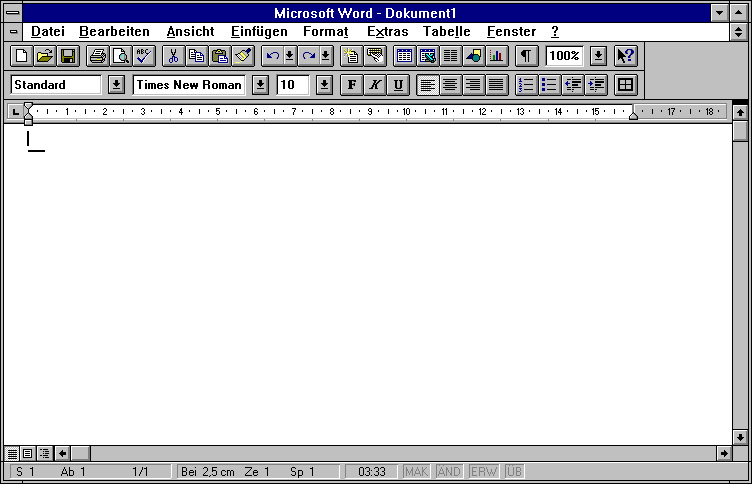752x484 pixels.
Task: Expand the Standard style dropdown
Action: coord(116,85)
